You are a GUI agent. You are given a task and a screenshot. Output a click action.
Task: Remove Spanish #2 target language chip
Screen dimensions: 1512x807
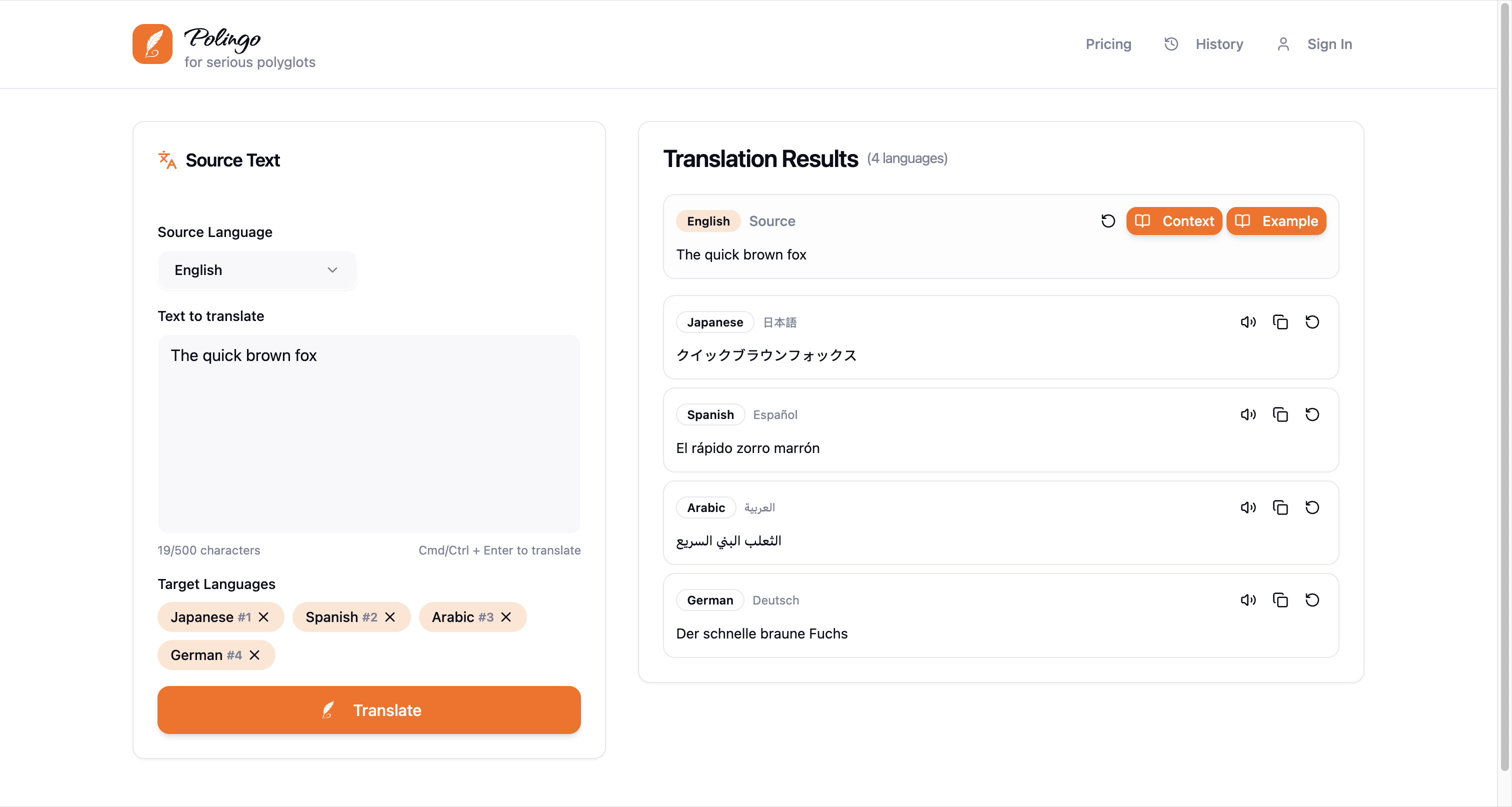pos(389,617)
